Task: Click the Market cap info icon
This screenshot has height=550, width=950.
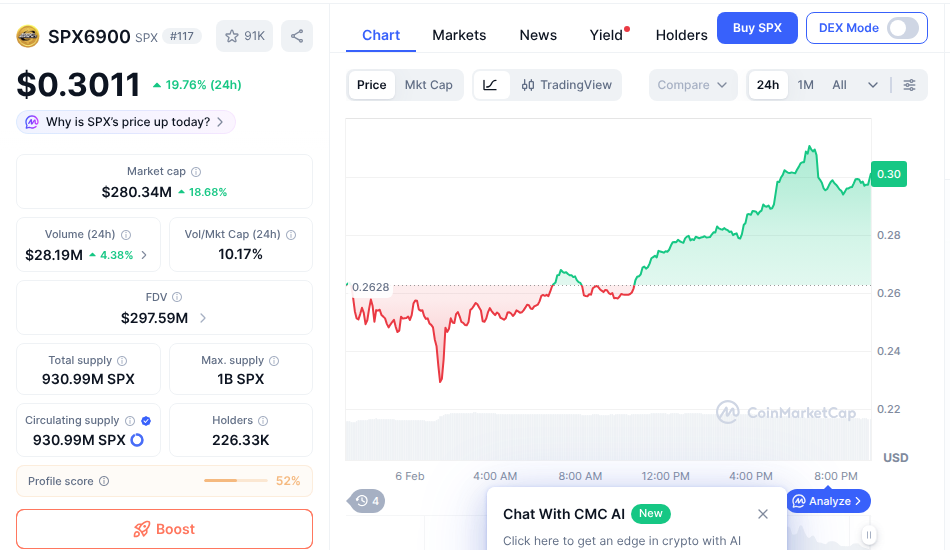Action: (x=196, y=172)
